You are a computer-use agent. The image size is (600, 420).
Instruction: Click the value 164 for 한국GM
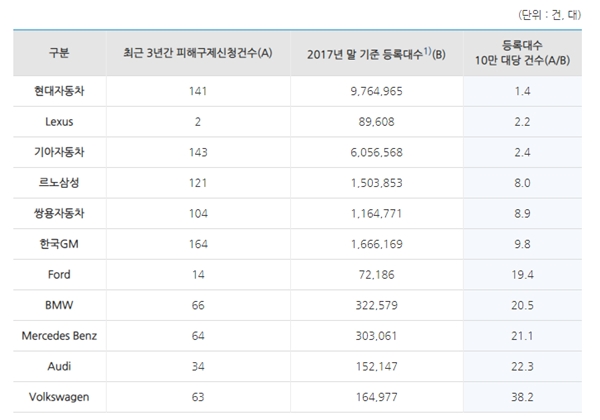click(x=198, y=244)
